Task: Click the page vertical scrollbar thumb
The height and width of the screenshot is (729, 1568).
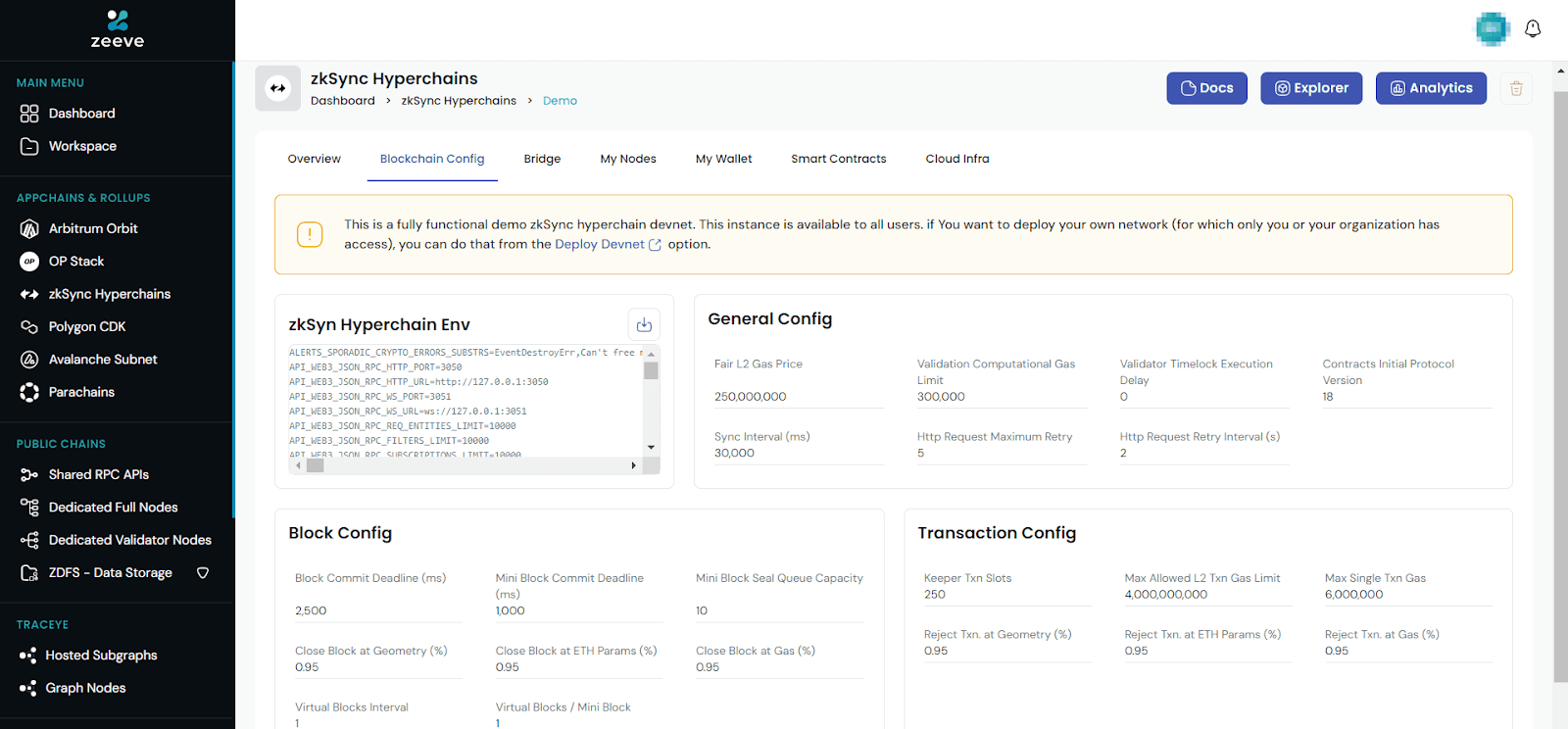Action: coord(1560,386)
